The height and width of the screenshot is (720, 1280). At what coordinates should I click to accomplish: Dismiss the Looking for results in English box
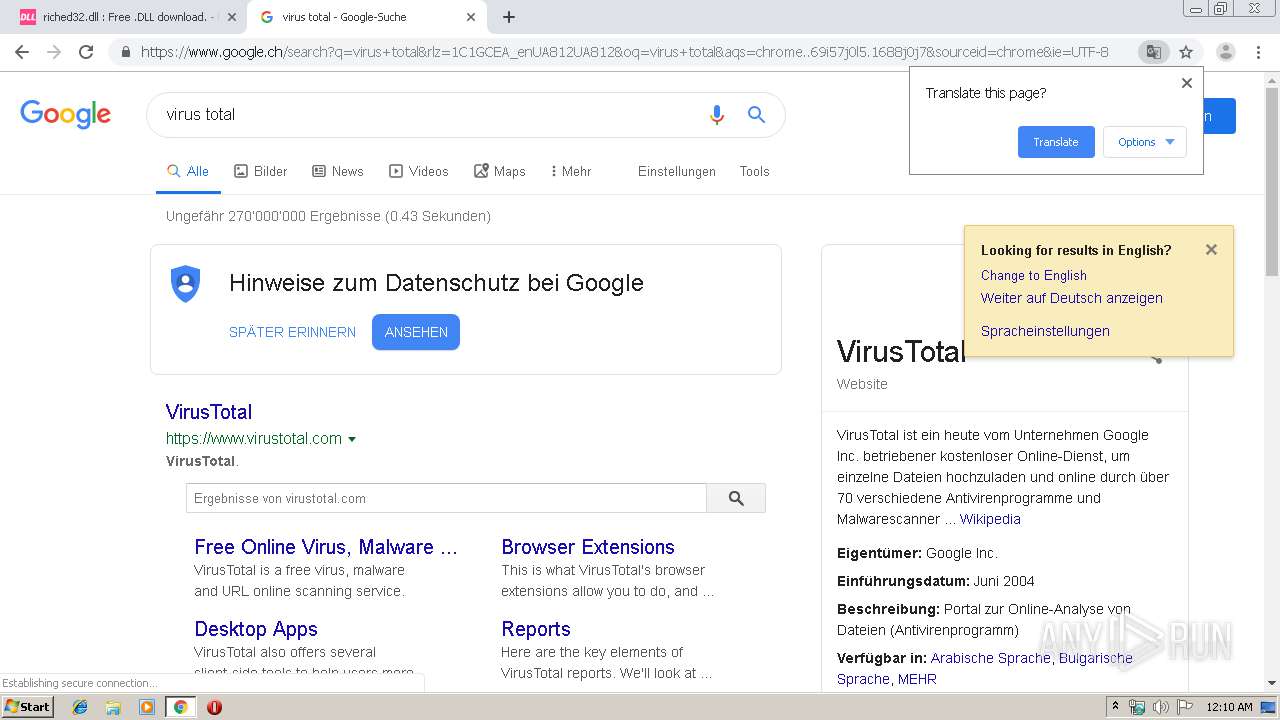pos(1211,250)
